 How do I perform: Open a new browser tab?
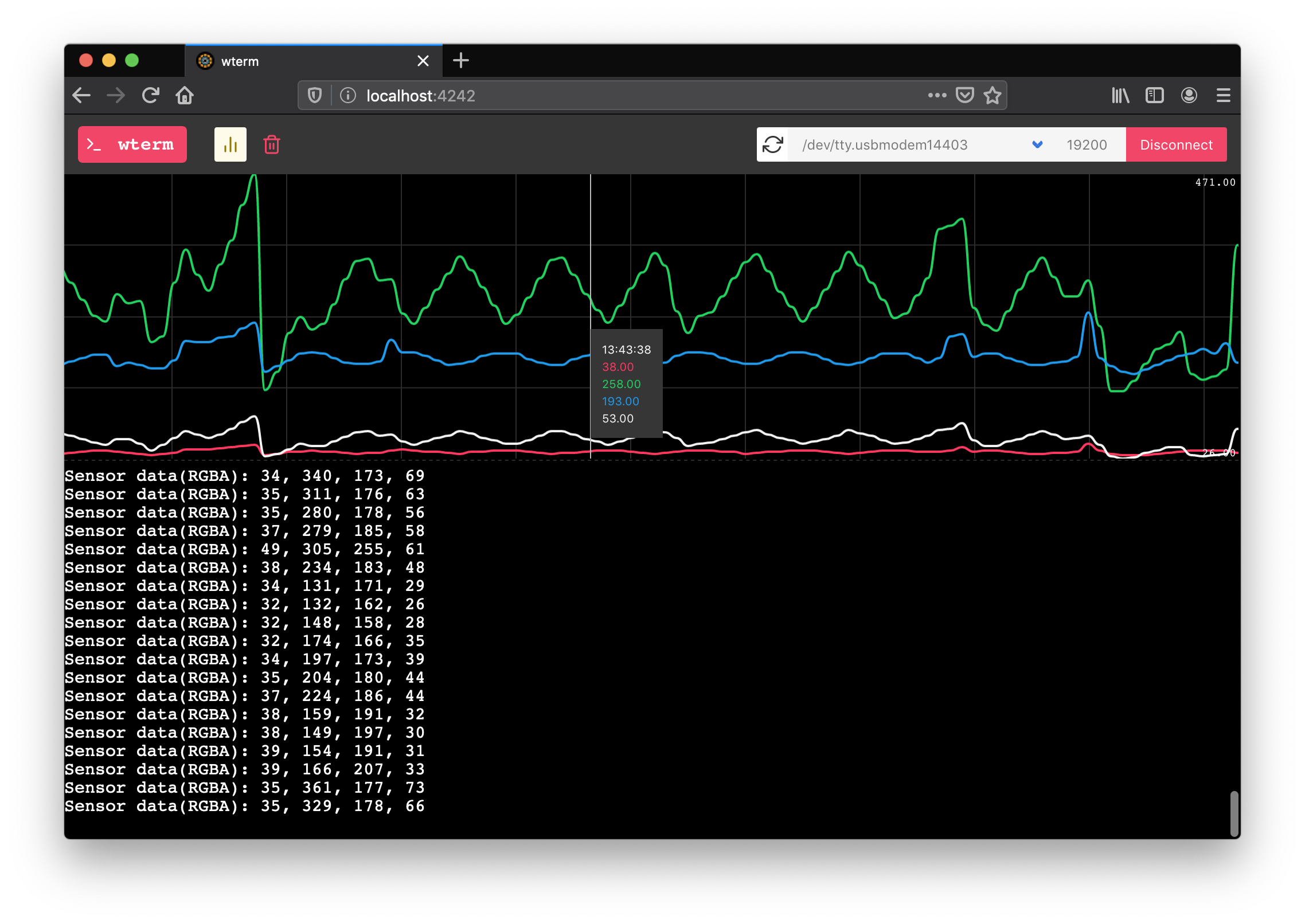point(460,60)
